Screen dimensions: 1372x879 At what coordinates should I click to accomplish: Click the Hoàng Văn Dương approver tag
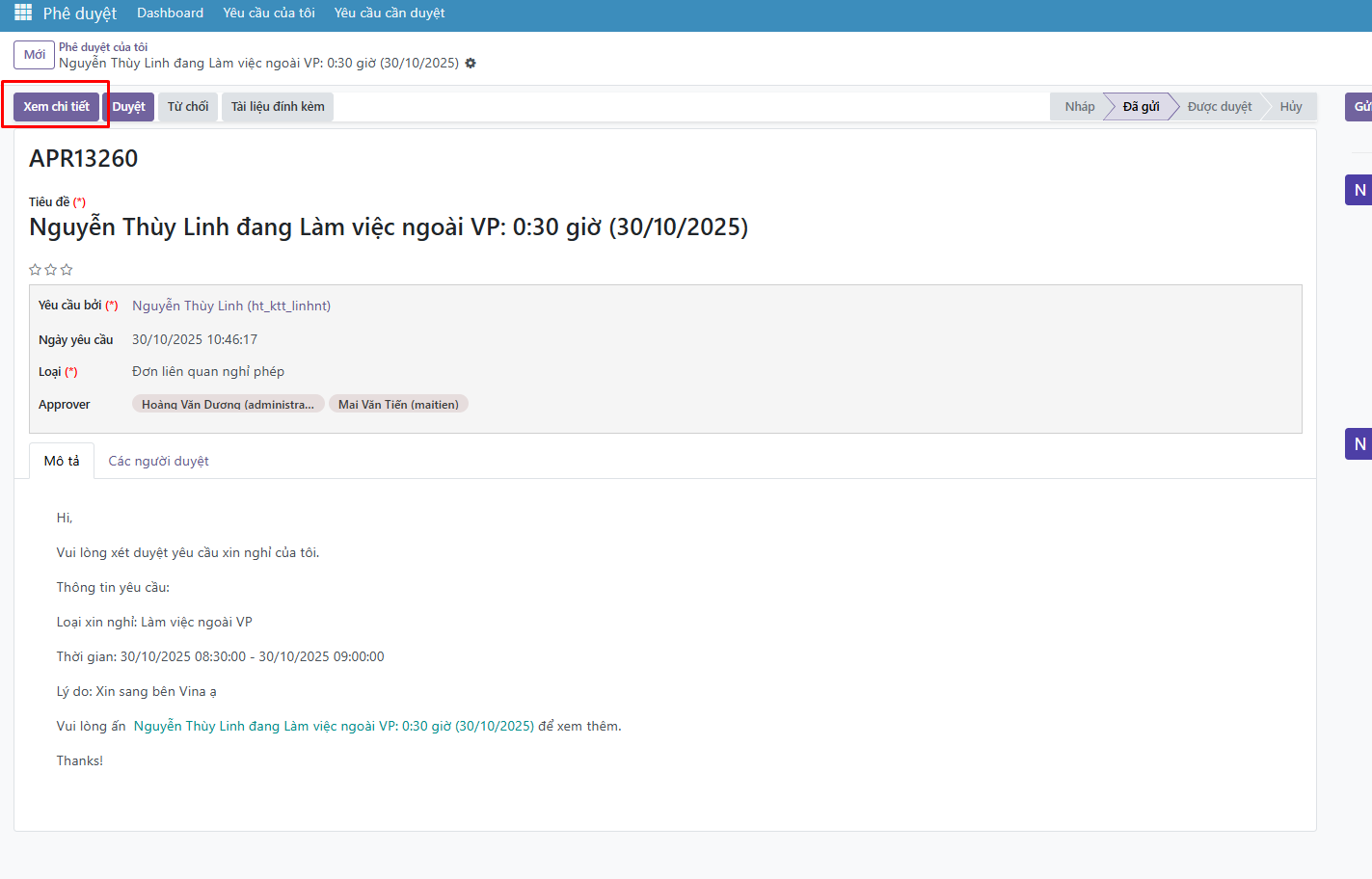click(228, 405)
